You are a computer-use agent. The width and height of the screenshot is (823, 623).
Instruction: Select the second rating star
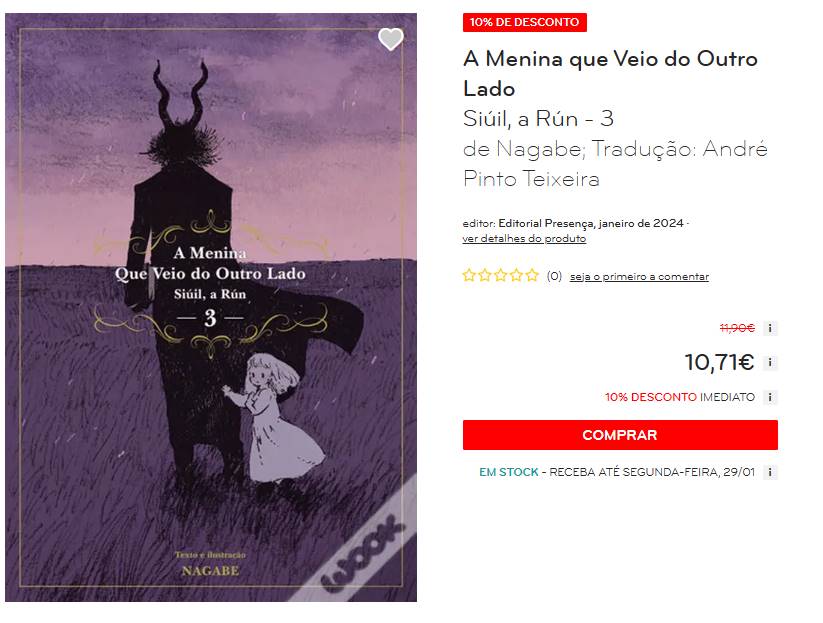484,276
